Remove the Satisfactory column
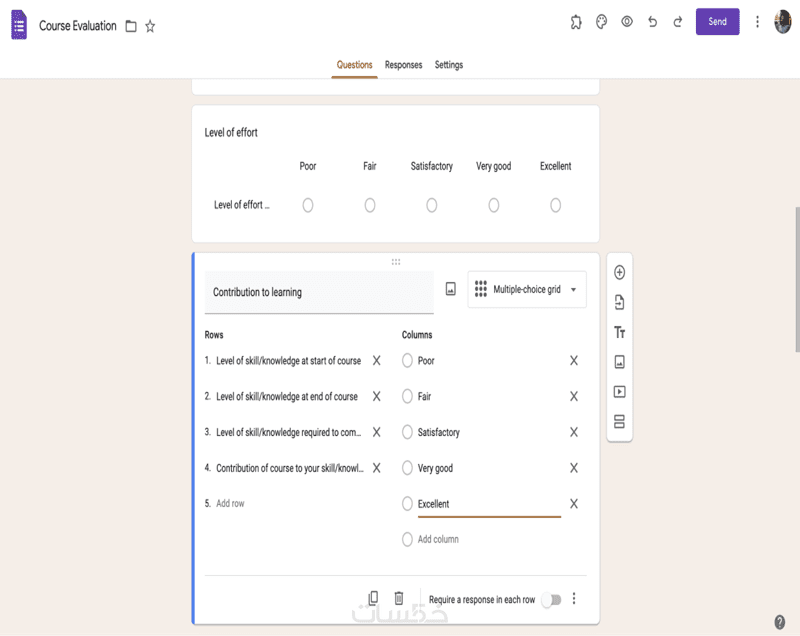Image resolution: width=800 pixels, height=636 pixels. (x=574, y=432)
